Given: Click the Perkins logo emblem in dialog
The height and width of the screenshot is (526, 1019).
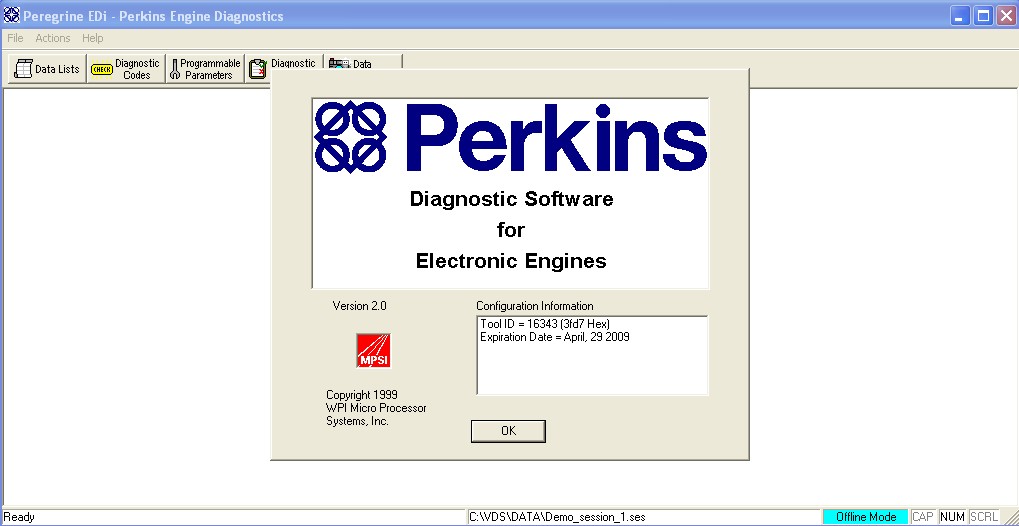Looking at the screenshot, I should [350, 137].
